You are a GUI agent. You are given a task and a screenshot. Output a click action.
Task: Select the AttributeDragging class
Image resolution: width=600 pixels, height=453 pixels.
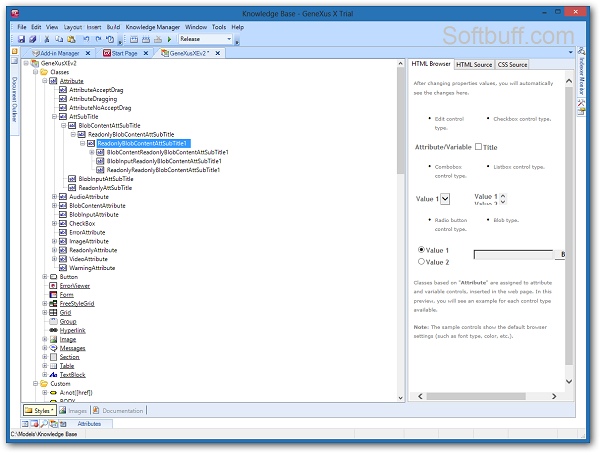pos(93,99)
